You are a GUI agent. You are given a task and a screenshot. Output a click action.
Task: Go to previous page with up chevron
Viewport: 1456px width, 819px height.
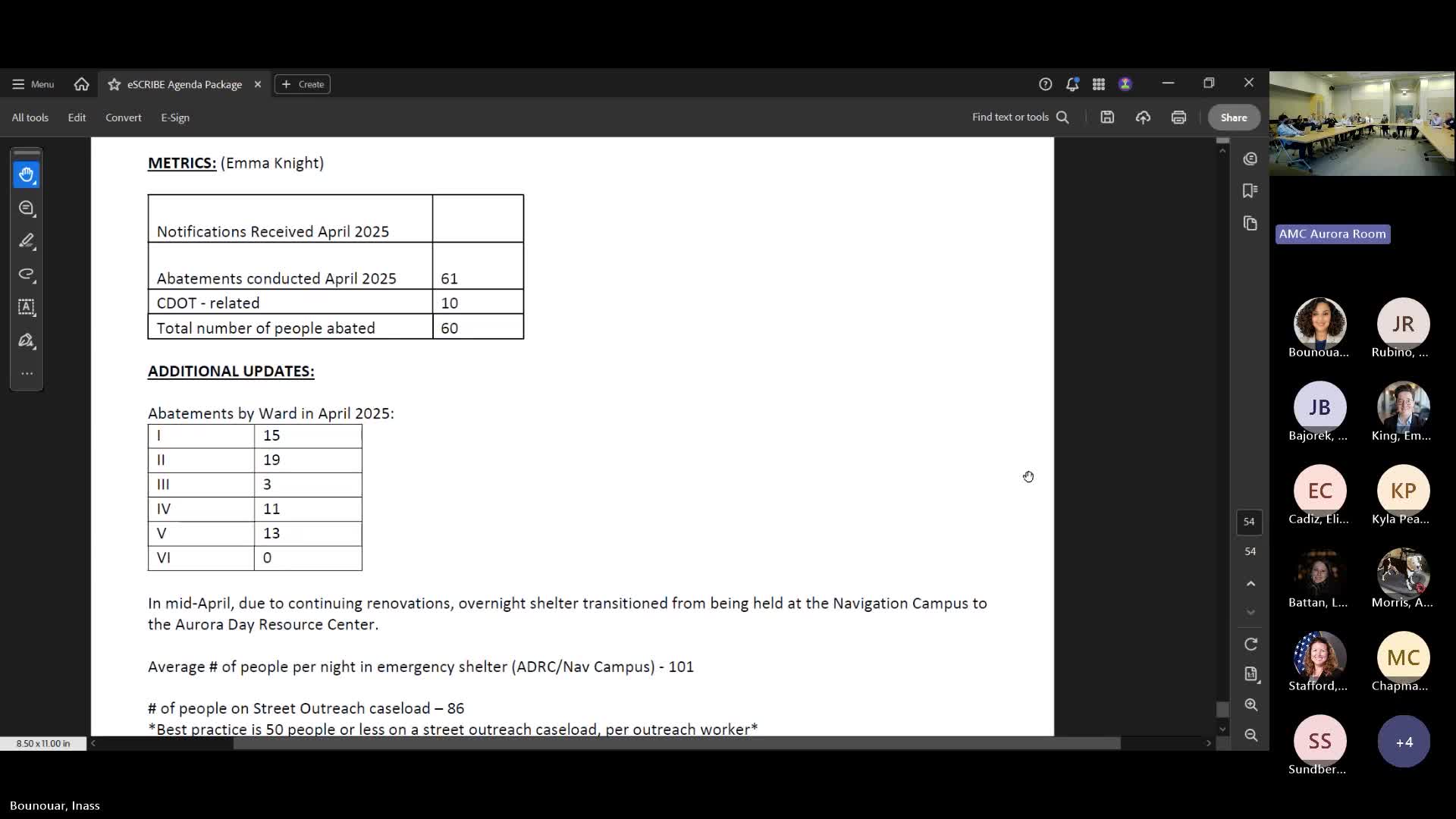[x=1250, y=583]
